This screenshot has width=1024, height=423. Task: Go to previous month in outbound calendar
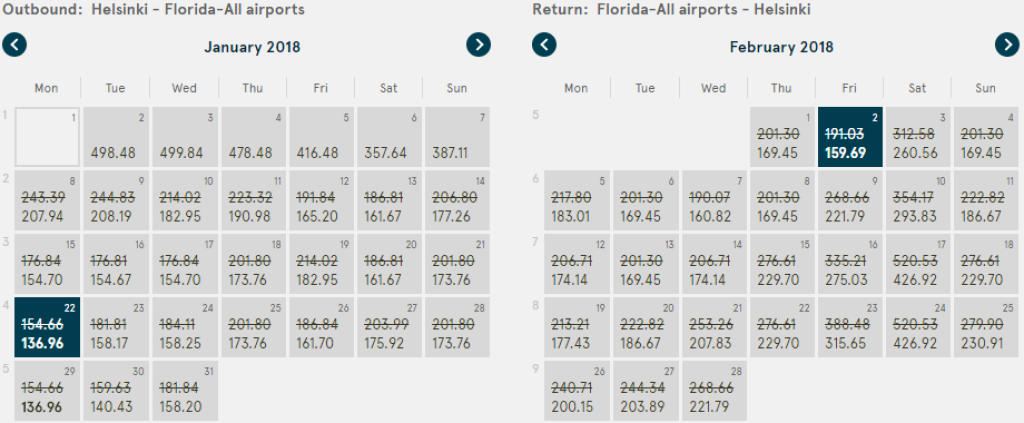coord(15,45)
